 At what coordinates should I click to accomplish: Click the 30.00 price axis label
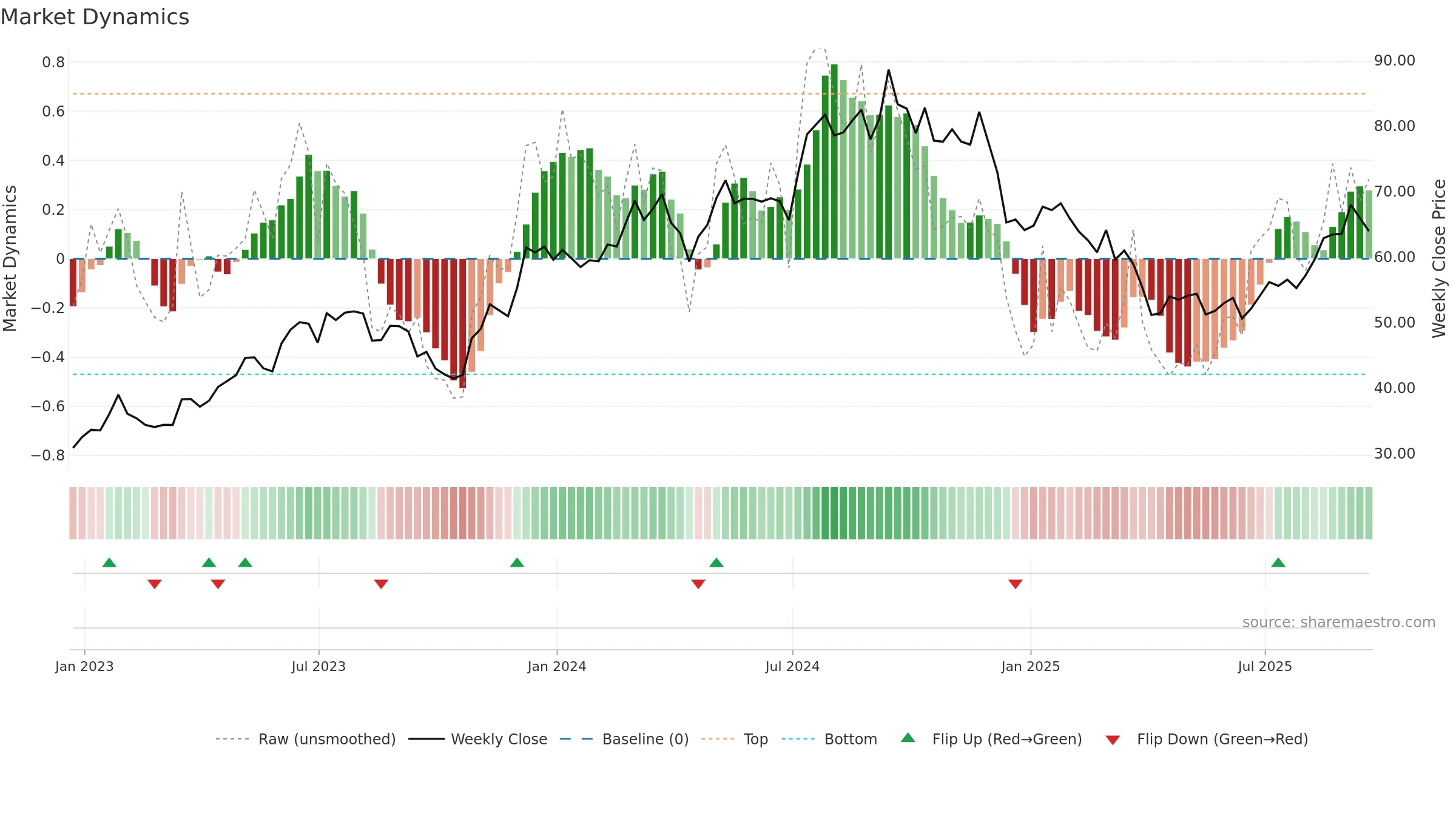tap(1395, 454)
